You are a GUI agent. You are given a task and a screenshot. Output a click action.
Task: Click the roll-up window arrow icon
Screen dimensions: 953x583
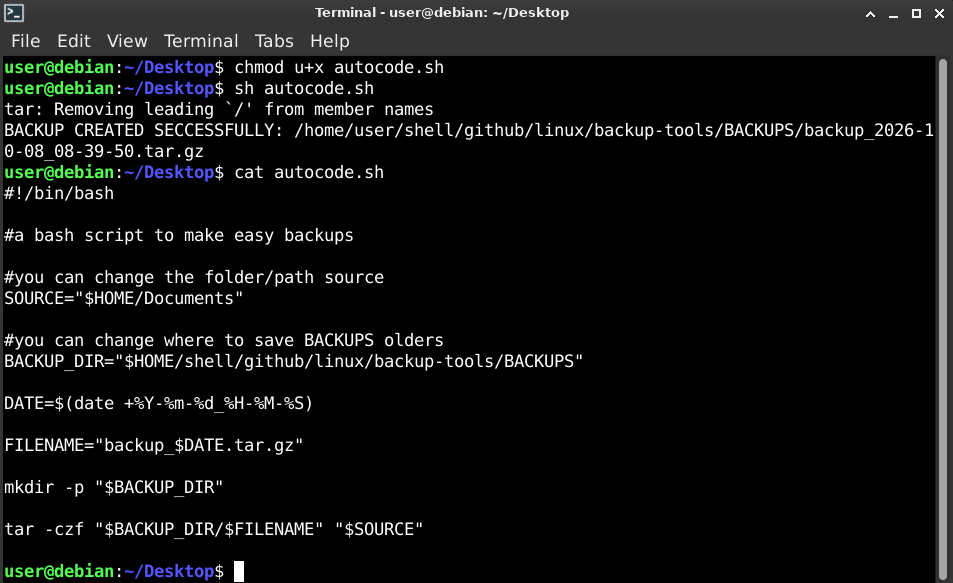pyautogui.click(x=870, y=13)
